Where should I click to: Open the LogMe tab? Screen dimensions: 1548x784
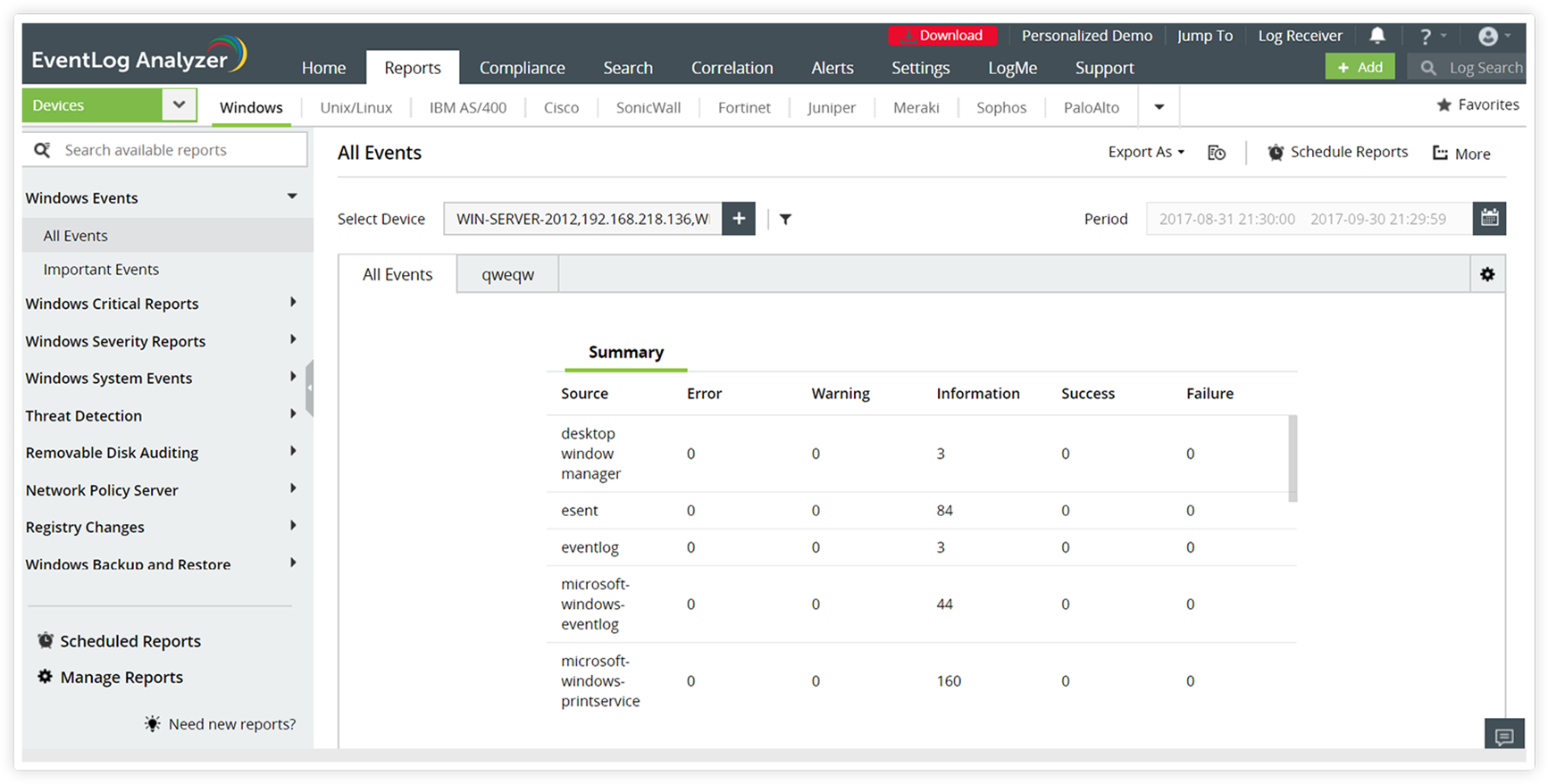1013,68
